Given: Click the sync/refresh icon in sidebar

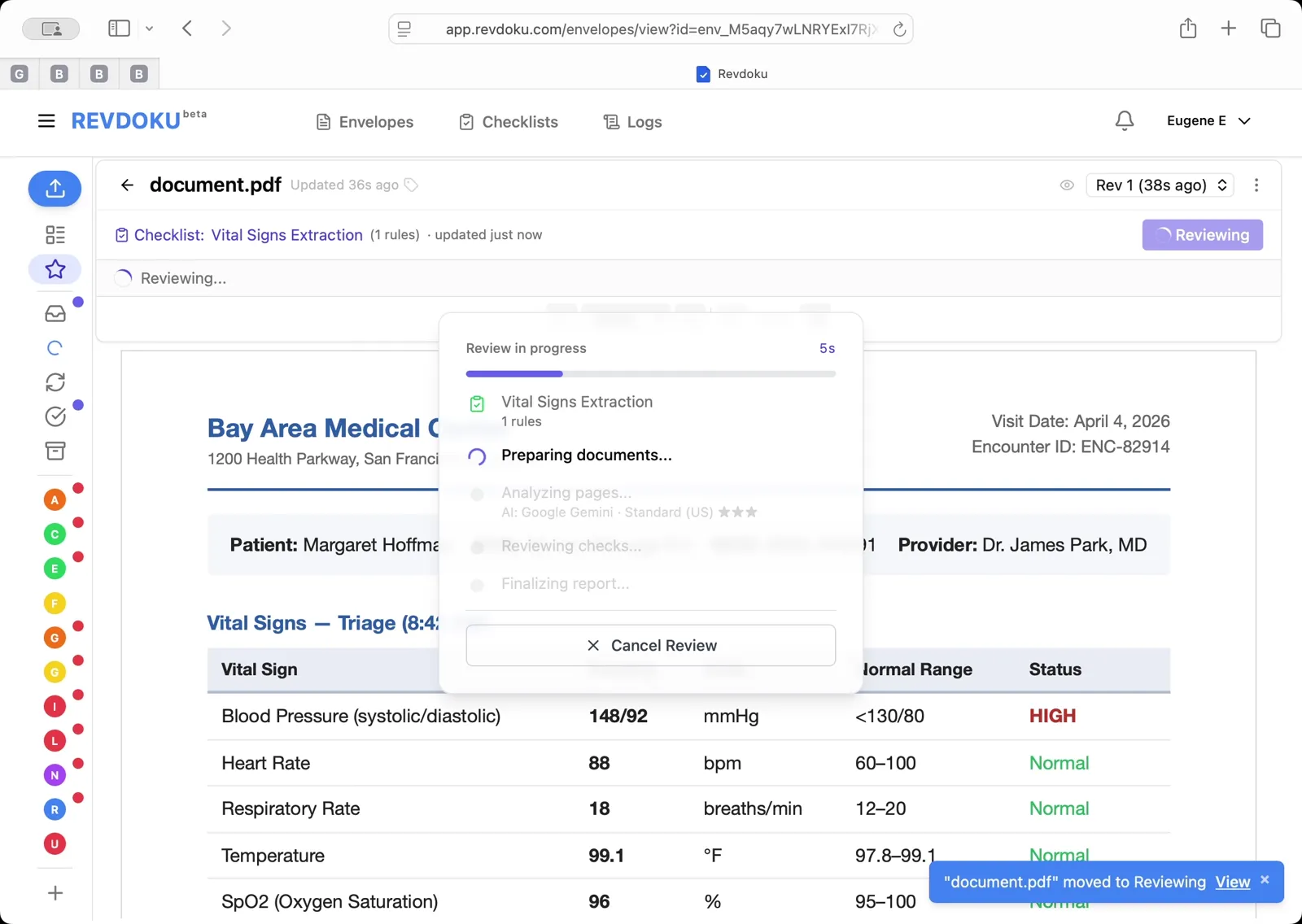Looking at the screenshot, I should coord(55,382).
